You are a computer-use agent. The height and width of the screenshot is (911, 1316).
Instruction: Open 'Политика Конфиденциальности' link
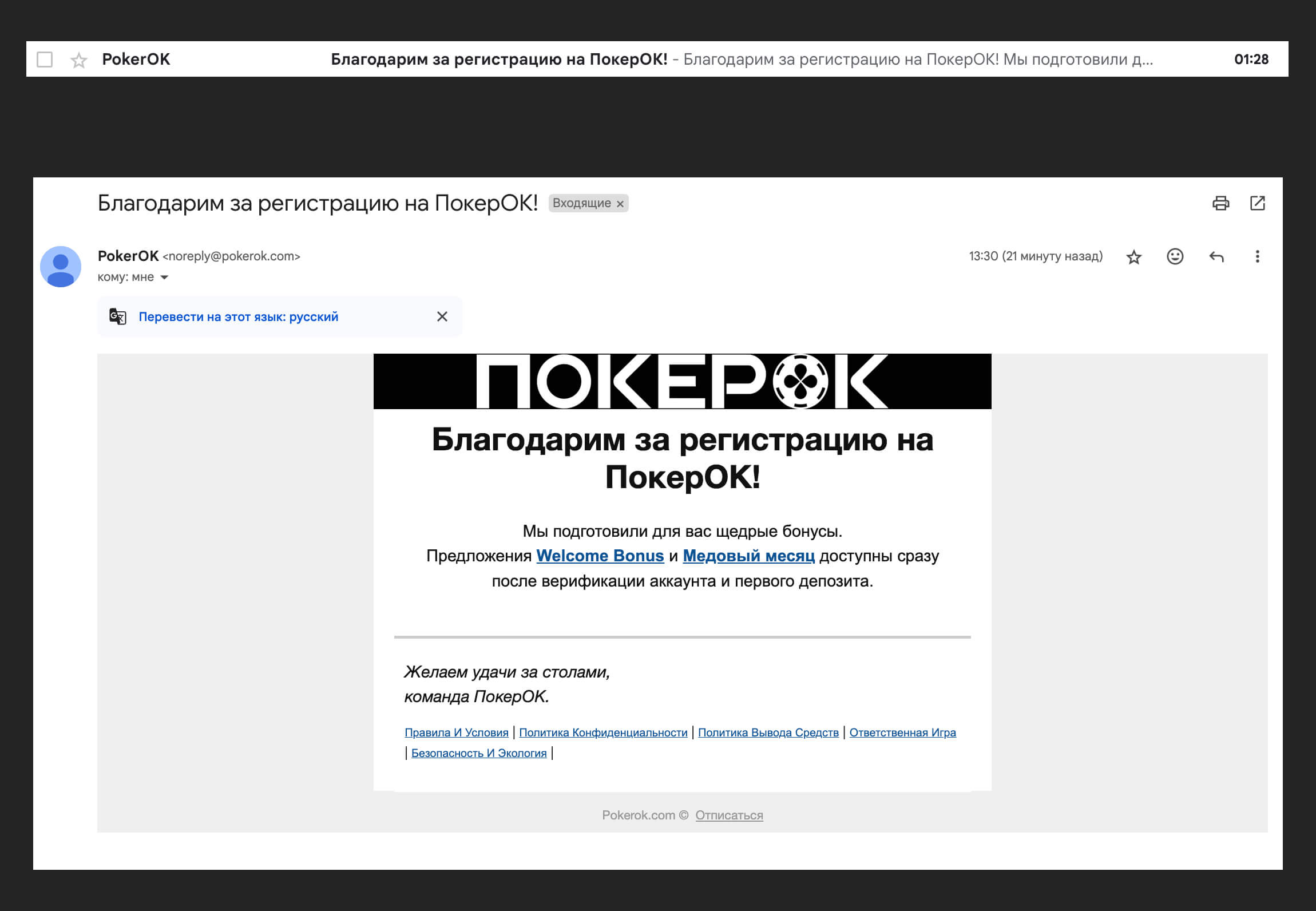[604, 732]
